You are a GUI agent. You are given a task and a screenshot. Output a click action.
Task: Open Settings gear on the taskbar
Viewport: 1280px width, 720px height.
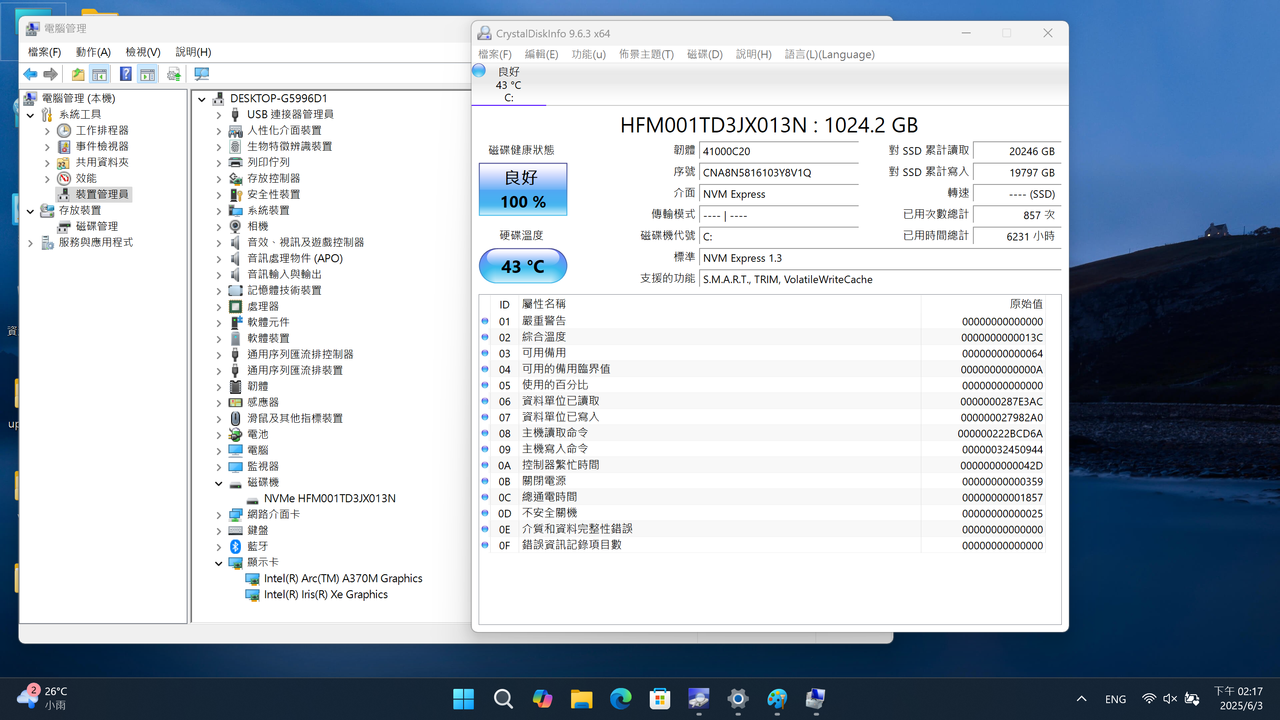tap(738, 698)
